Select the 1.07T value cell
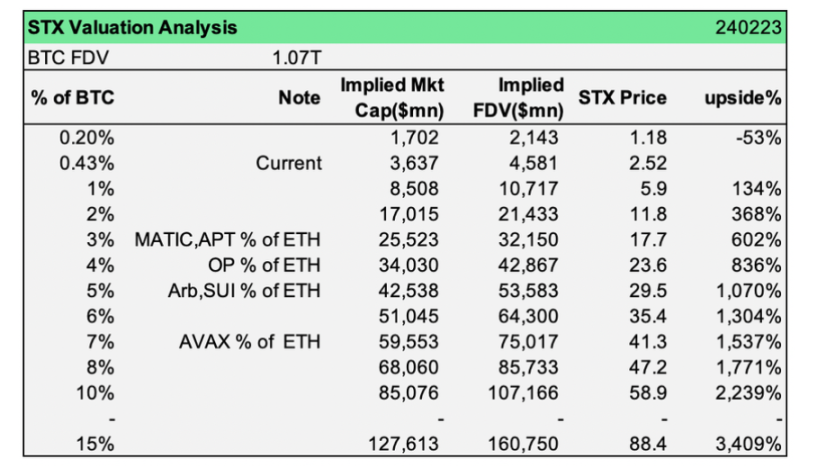 point(296,57)
